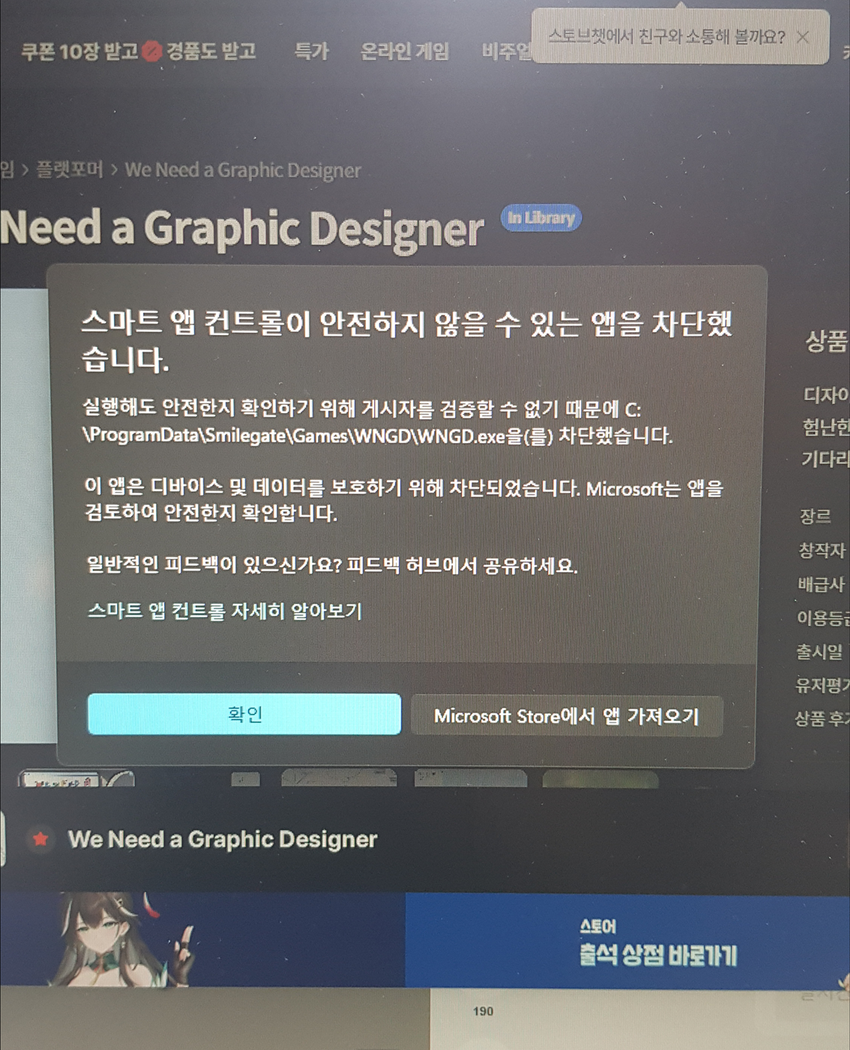Click We Need a Graphic Designer breadcrumb
The height and width of the screenshot is (1050, 850).
pyautogui.click(x=242, y=170)
